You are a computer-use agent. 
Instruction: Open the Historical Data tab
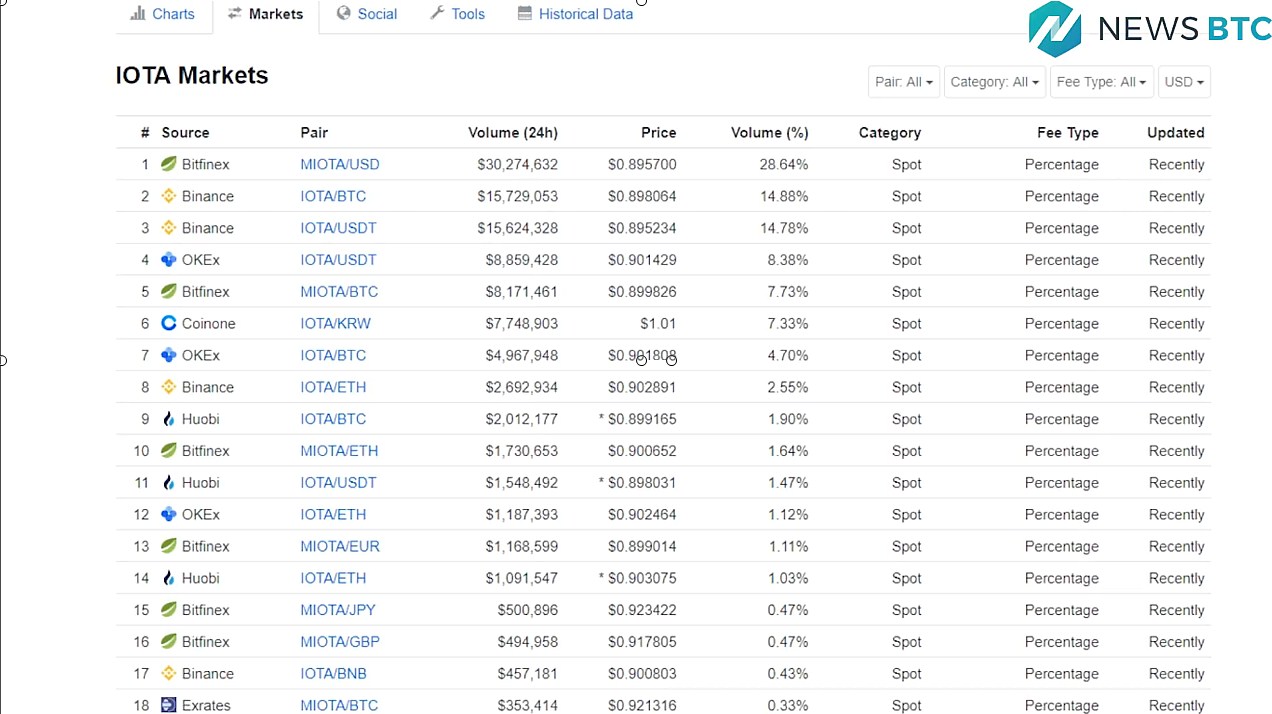[575, 14]
